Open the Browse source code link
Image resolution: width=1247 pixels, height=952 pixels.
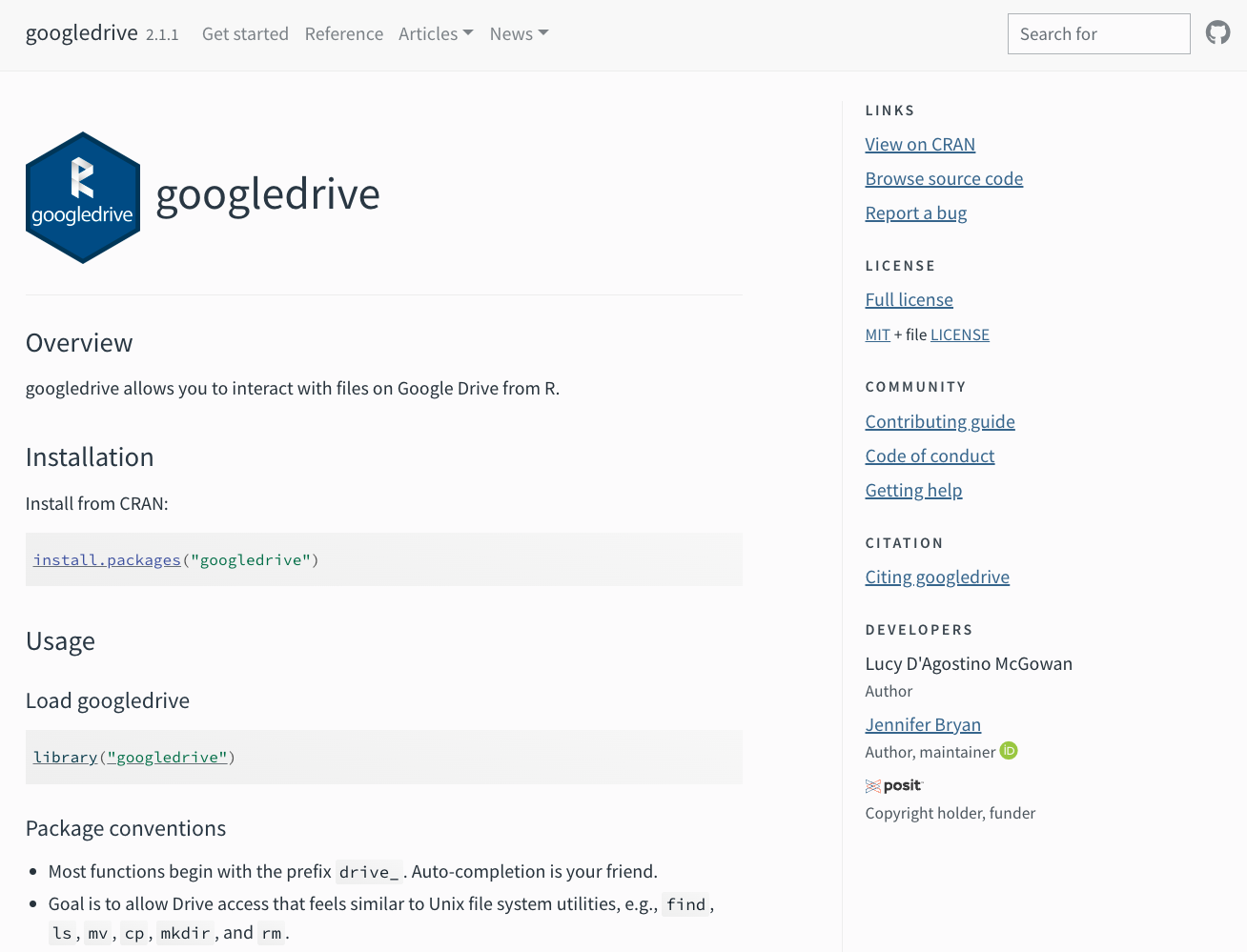943,179
